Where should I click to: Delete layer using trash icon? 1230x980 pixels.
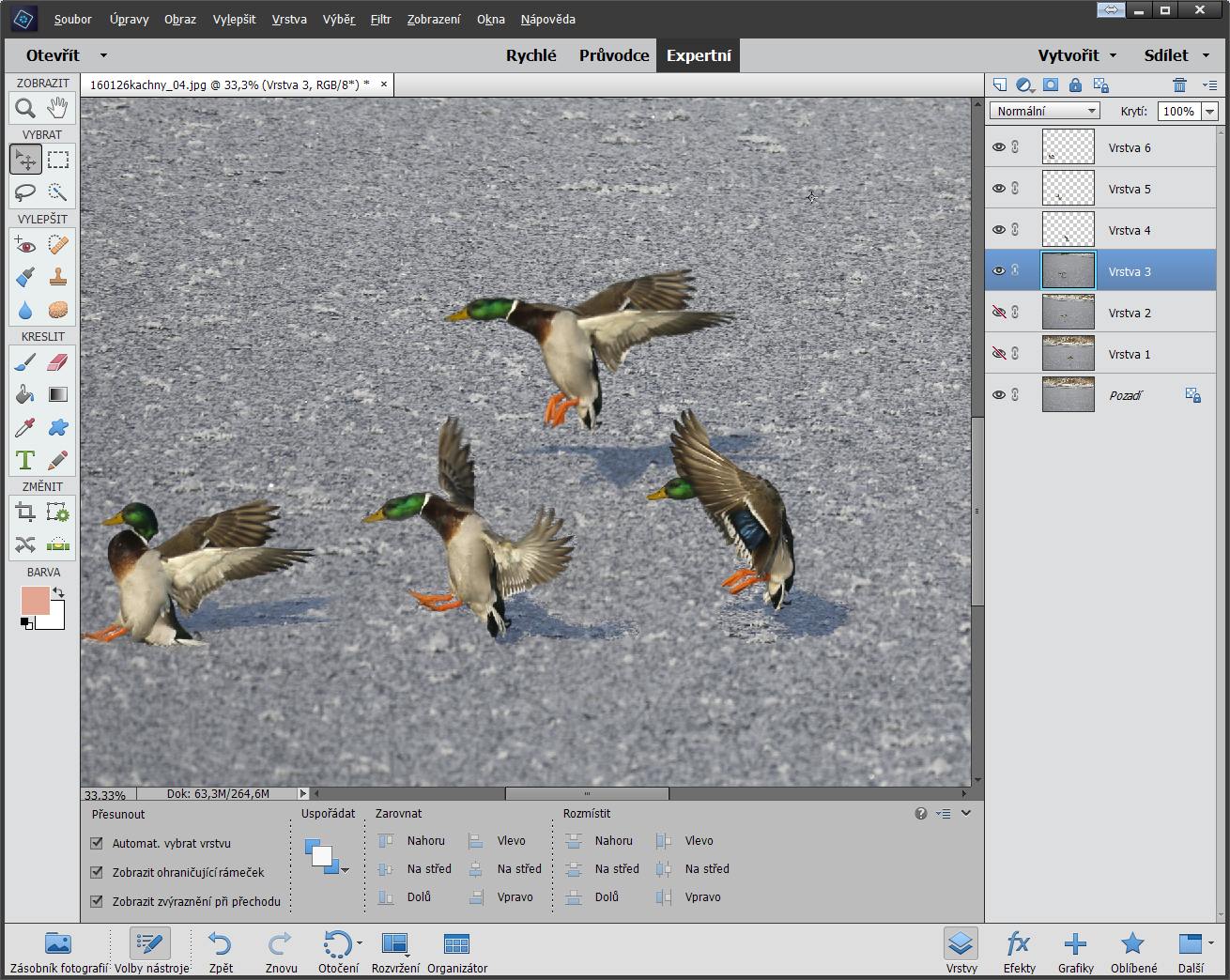pyautogui.click(x=1179, y=85)
